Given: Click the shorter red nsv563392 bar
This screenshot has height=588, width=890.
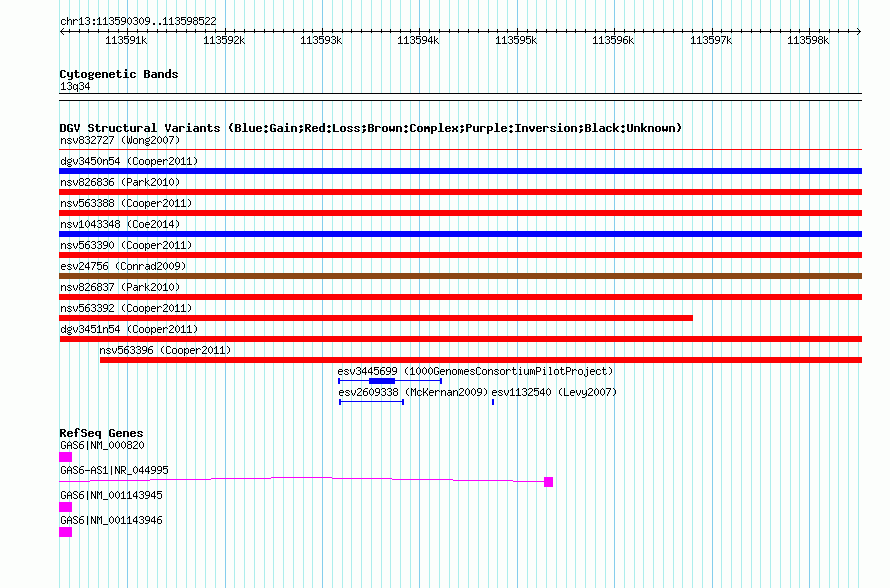Looking at the screenshot, I should click(376, 318).
